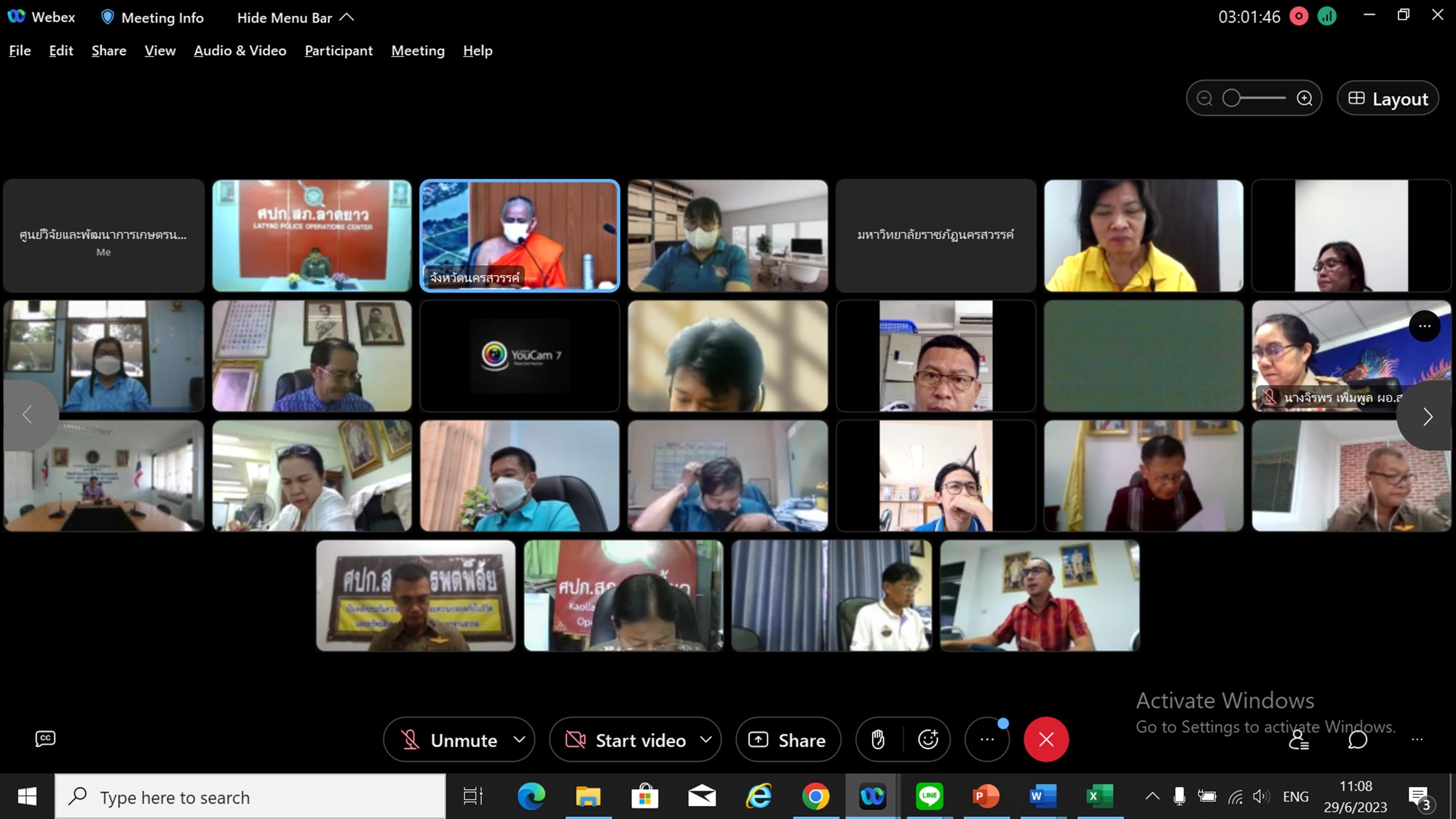
Task: Open Internet Explorer from taskbar
Action: pyautogui.click(x=759, y=797)
